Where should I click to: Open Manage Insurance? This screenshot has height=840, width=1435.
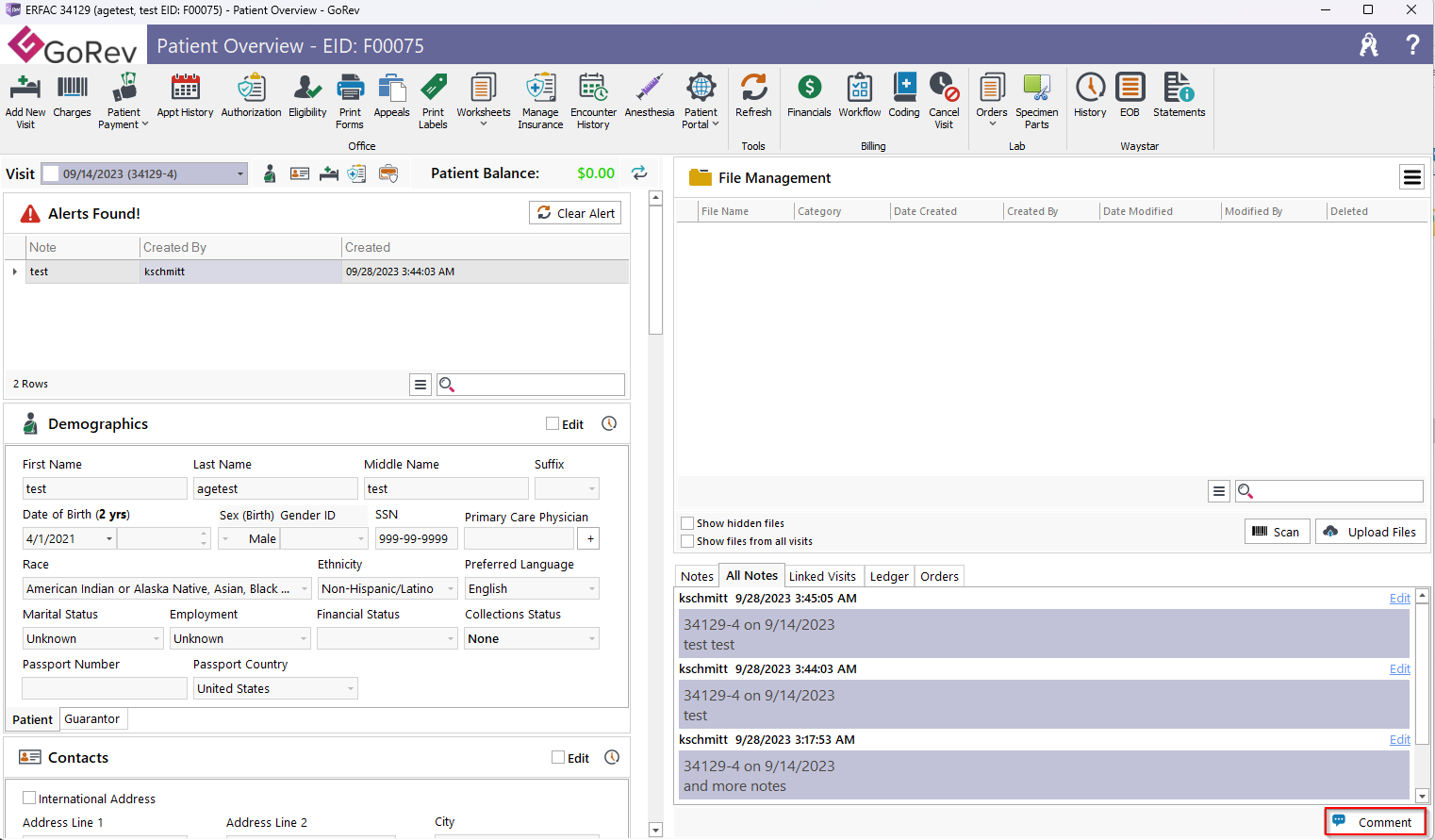[x=540, y=101]
